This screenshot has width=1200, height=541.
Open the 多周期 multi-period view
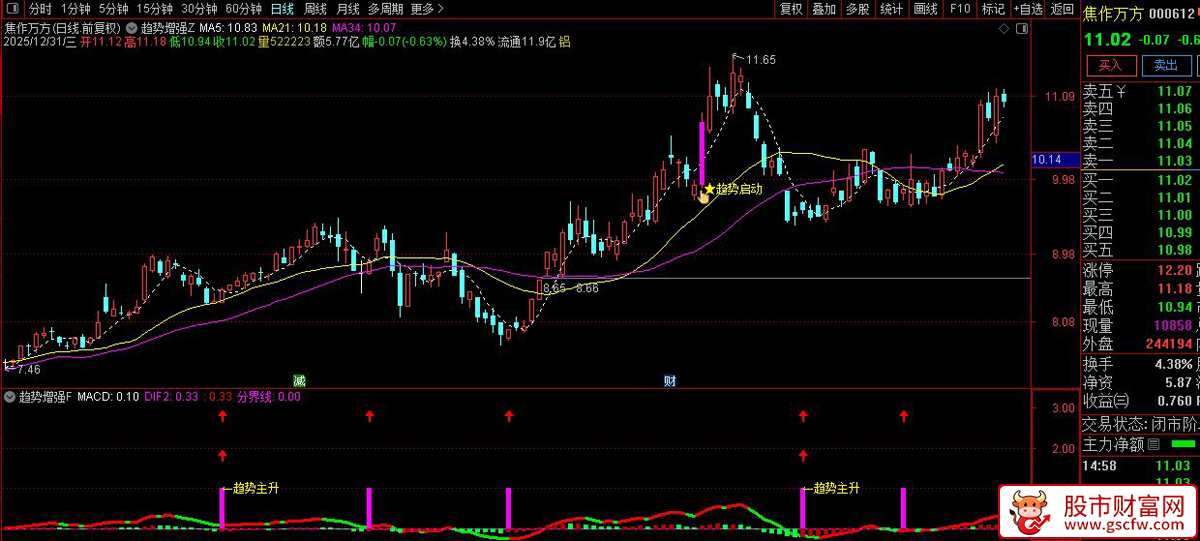385,9
